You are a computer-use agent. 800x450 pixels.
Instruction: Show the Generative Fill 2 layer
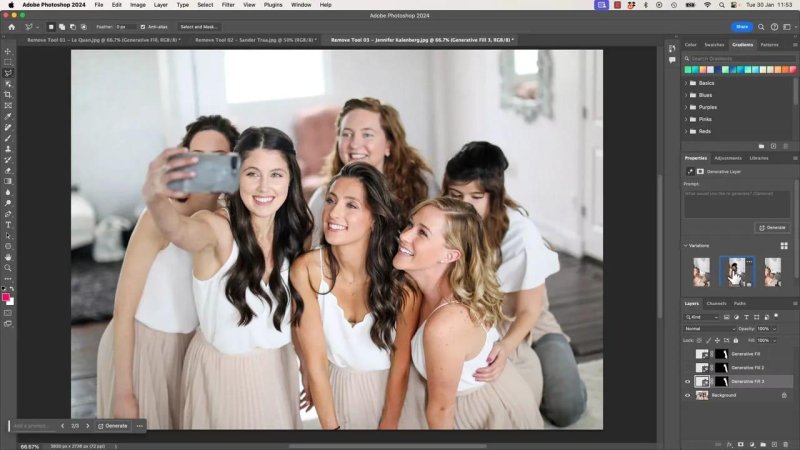pyautogui.click(x=687, y=368)
